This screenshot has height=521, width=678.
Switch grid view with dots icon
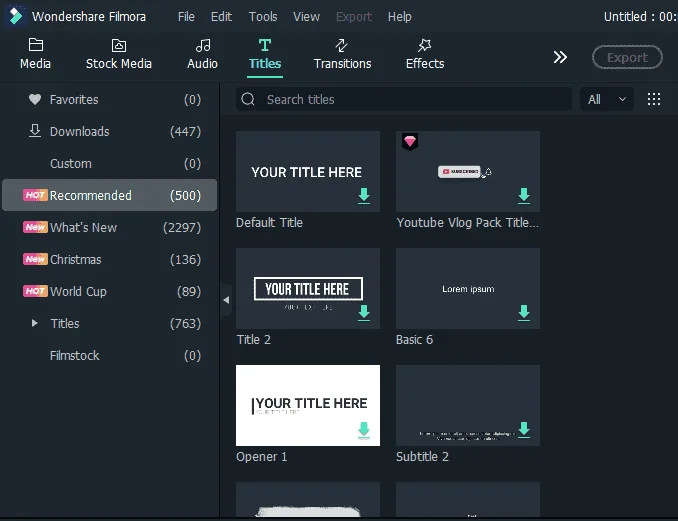(653, 99)
